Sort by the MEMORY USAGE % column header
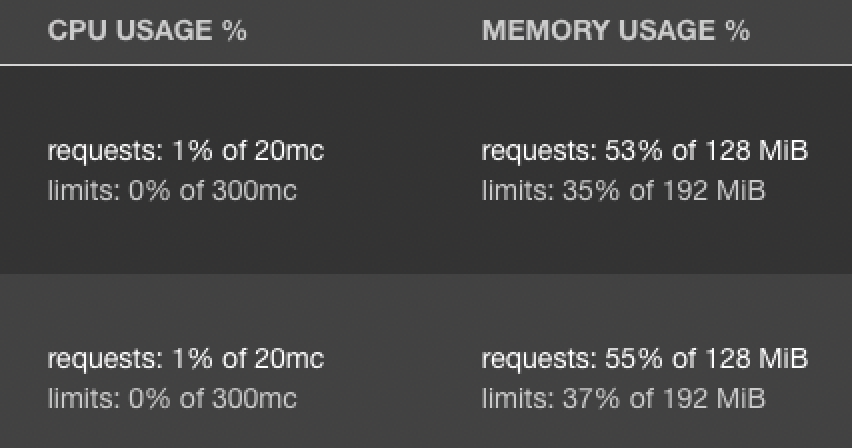The width and height of the screenshot is (852, 448). click(x=616, y=30)
